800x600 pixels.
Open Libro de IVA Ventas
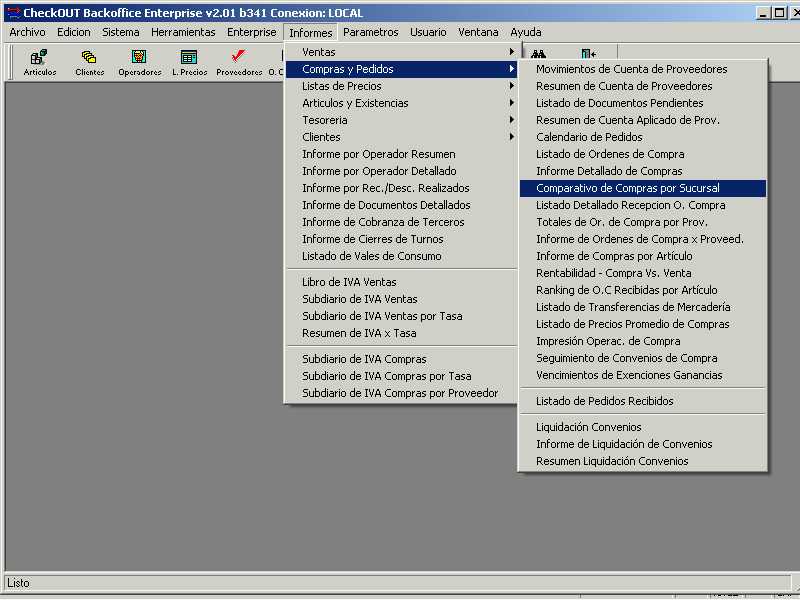coord(402,282)
